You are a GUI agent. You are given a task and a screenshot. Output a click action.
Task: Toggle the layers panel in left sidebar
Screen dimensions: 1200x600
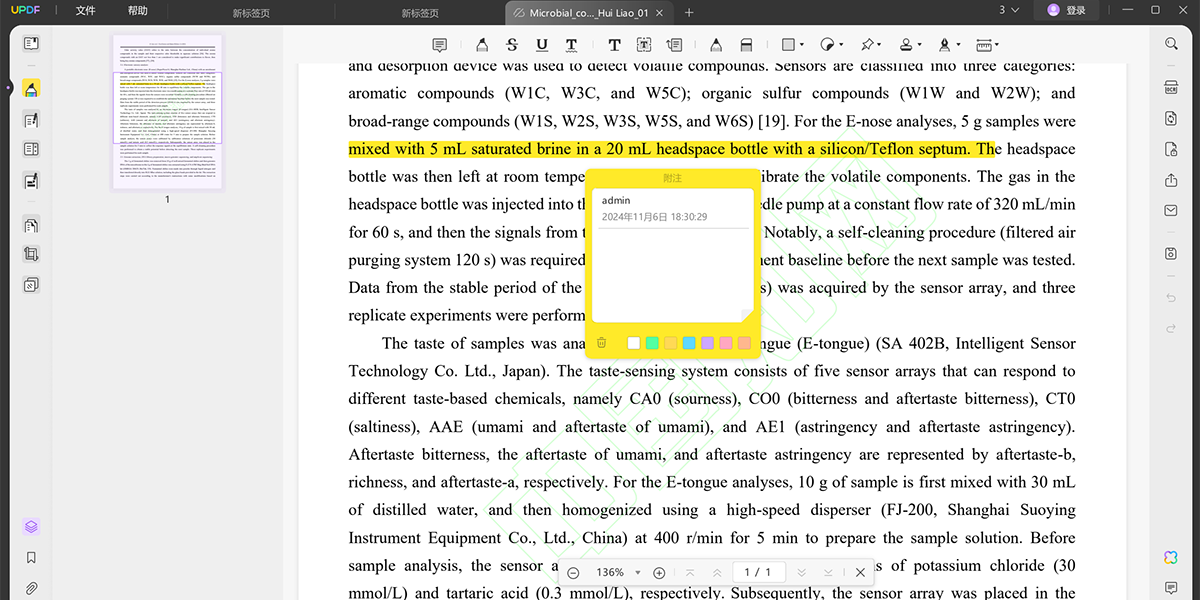pyautogui.click(x=31, y=527)
